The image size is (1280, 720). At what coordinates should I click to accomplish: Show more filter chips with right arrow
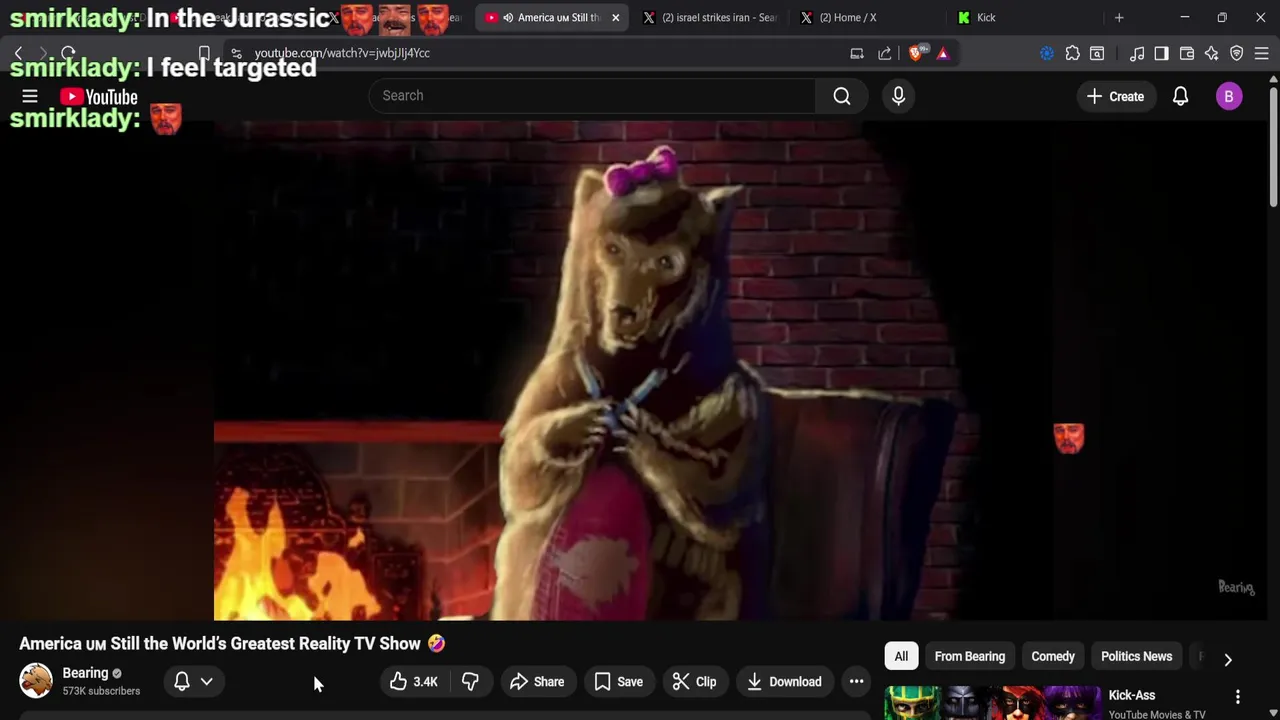pos(1228,659)
